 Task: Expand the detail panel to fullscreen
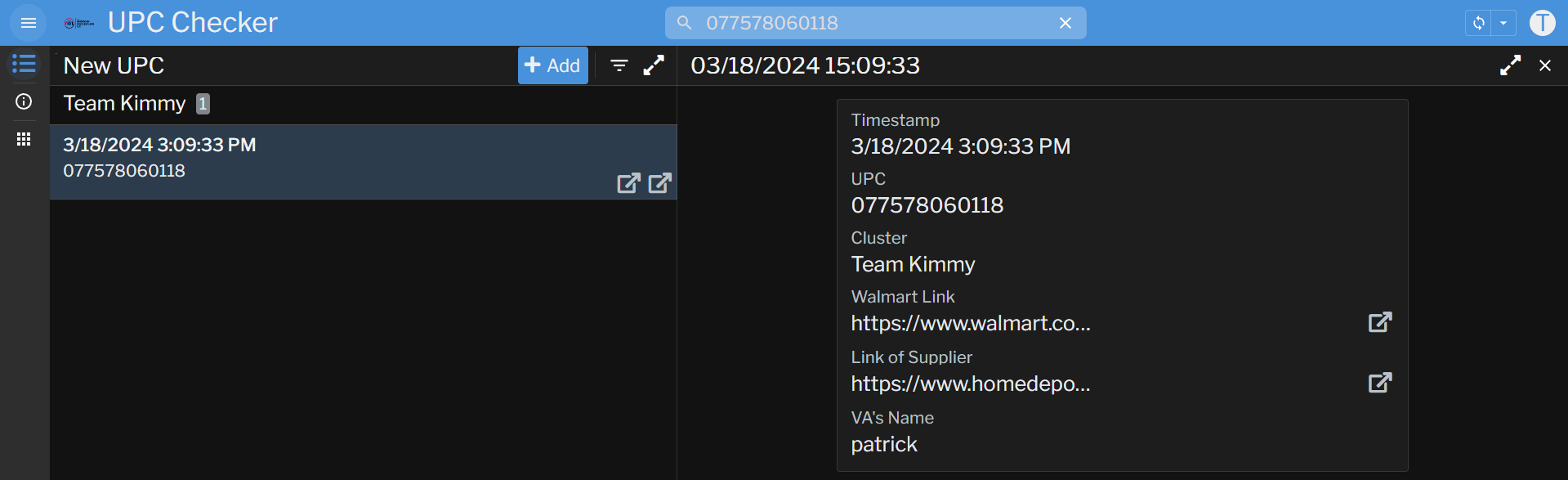click(x=1510, y=65)
